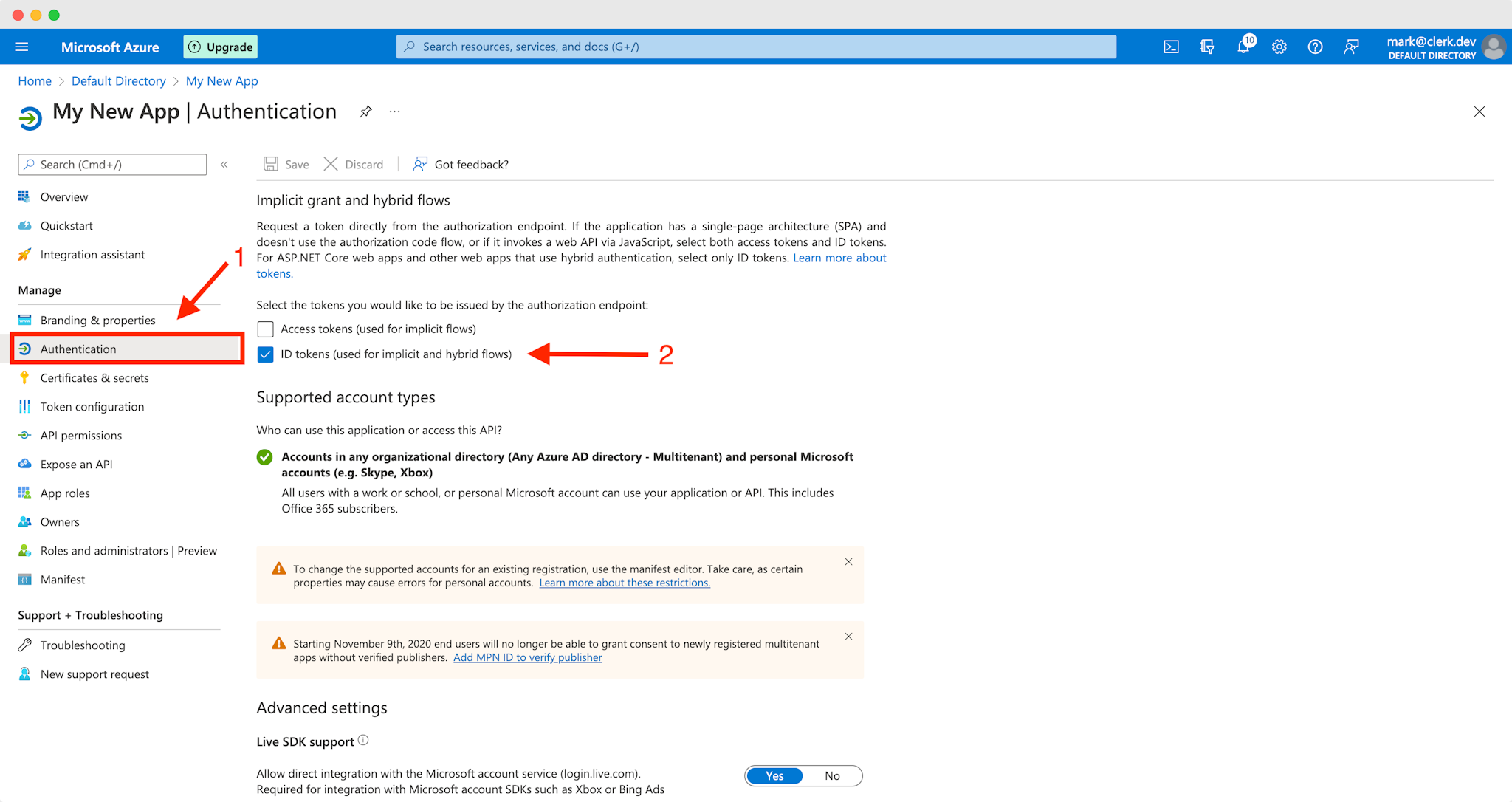The height and width of the screenshot is (802, 1512).
Task: Open the Overview menu item
Action: pos(64,196)
